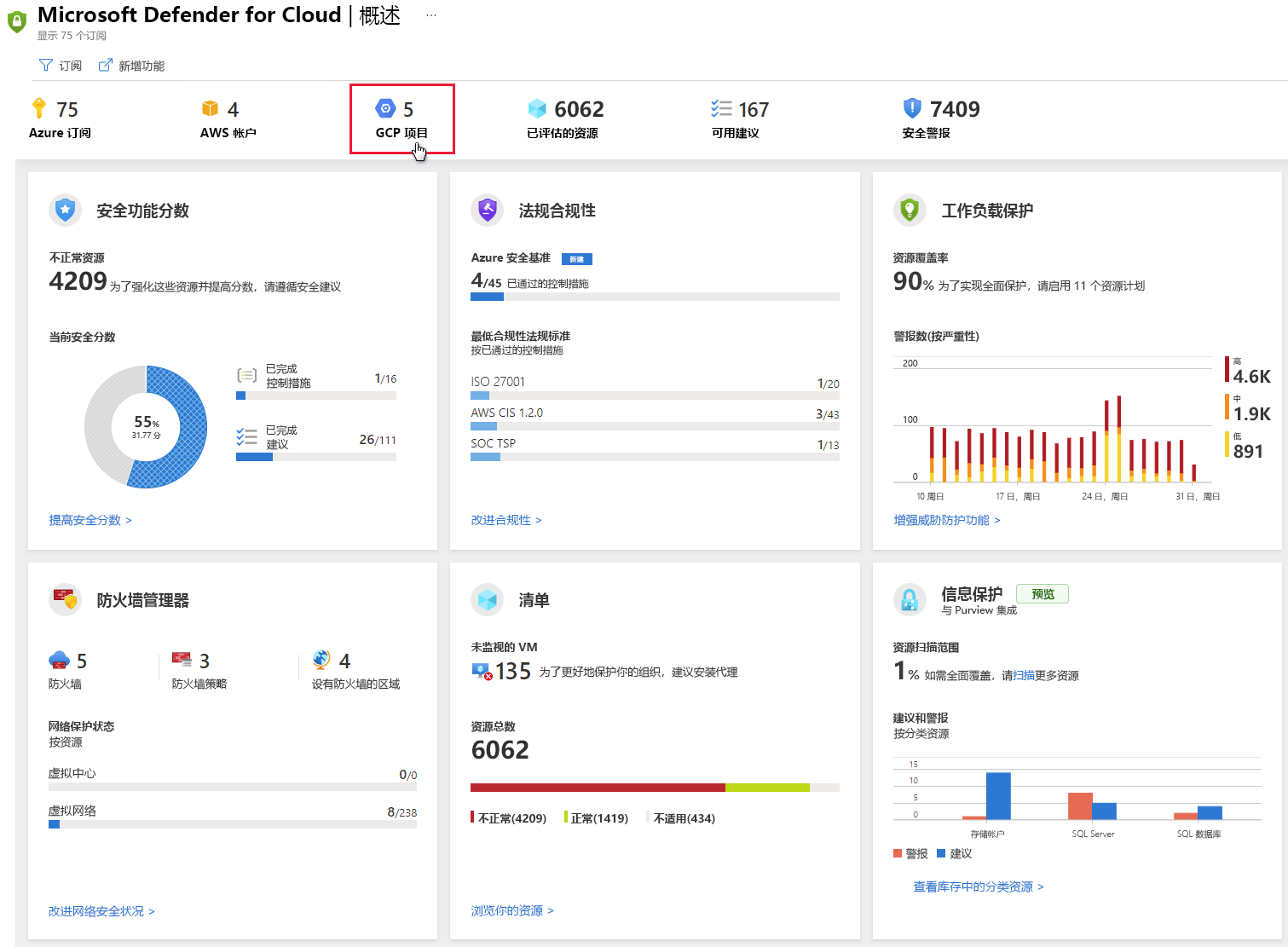
Task: Select the 167 可用建议 tile
Action: click(x=740, y=119)
